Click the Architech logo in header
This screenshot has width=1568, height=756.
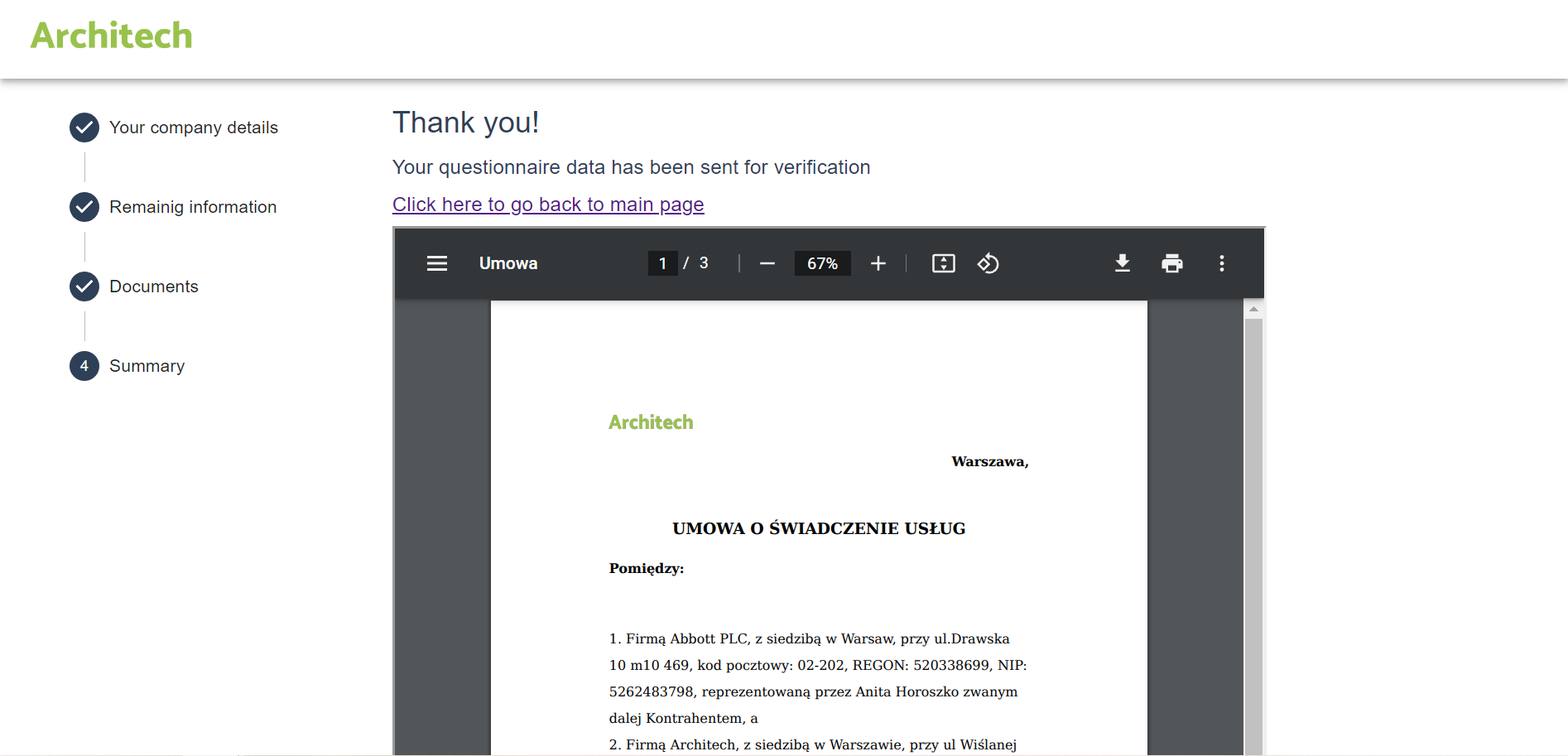(112, 36)
